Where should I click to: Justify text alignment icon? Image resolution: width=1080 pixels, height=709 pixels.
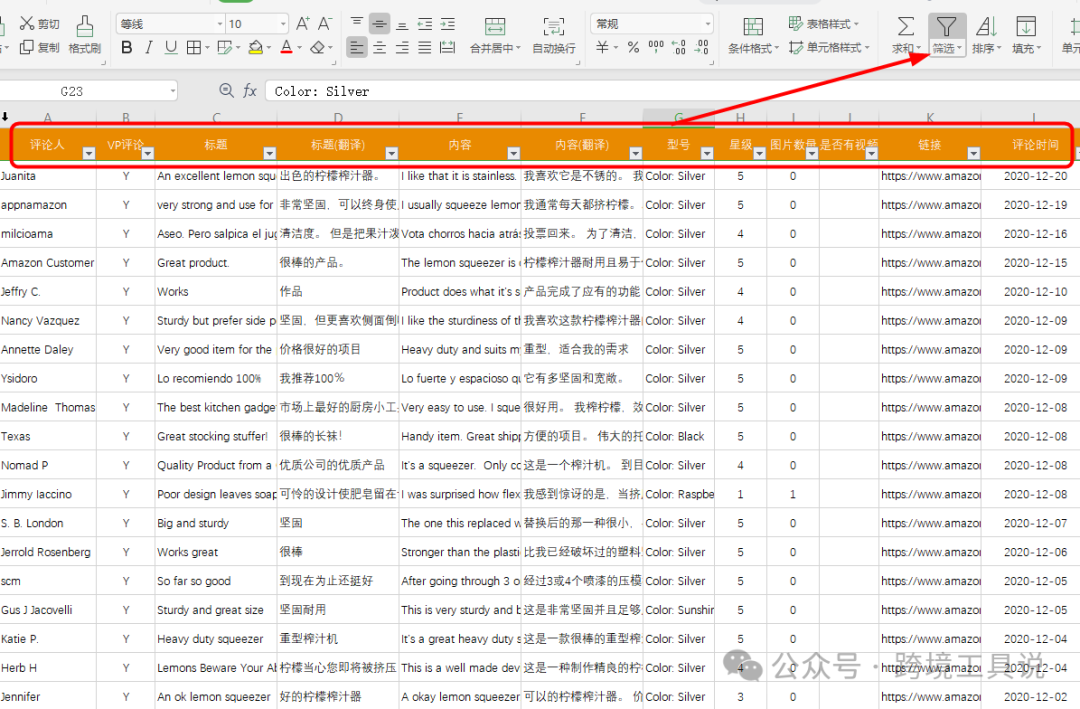click(425, 48)
